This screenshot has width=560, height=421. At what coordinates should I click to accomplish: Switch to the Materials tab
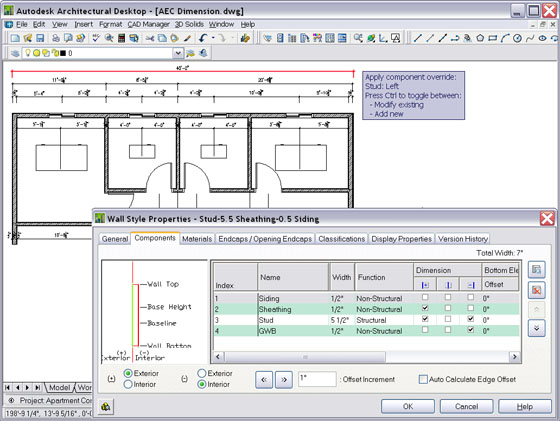197,239
